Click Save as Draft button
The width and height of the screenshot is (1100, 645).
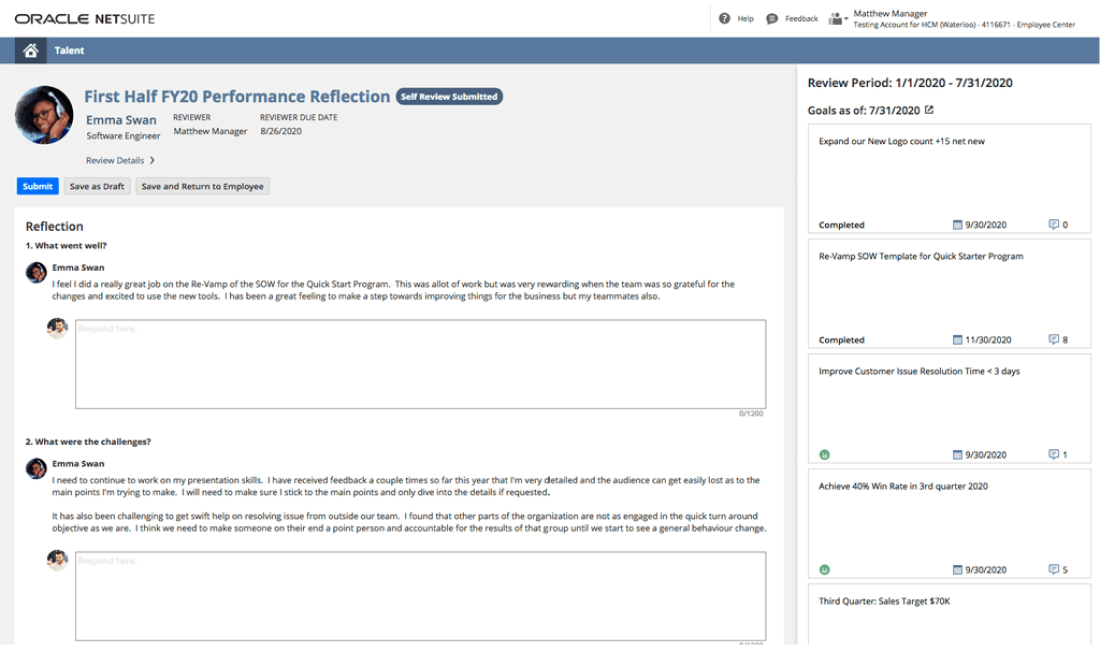[97, 186]
